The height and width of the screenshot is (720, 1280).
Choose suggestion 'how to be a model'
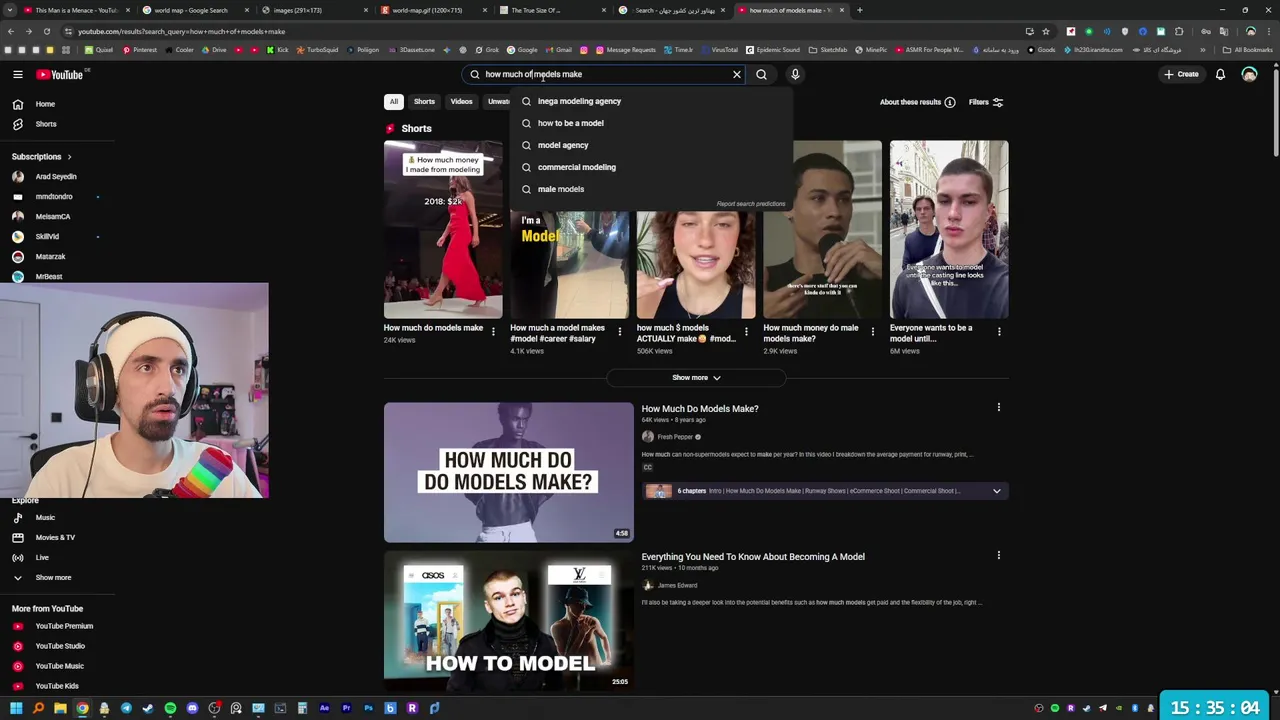[x=652, y=123]
